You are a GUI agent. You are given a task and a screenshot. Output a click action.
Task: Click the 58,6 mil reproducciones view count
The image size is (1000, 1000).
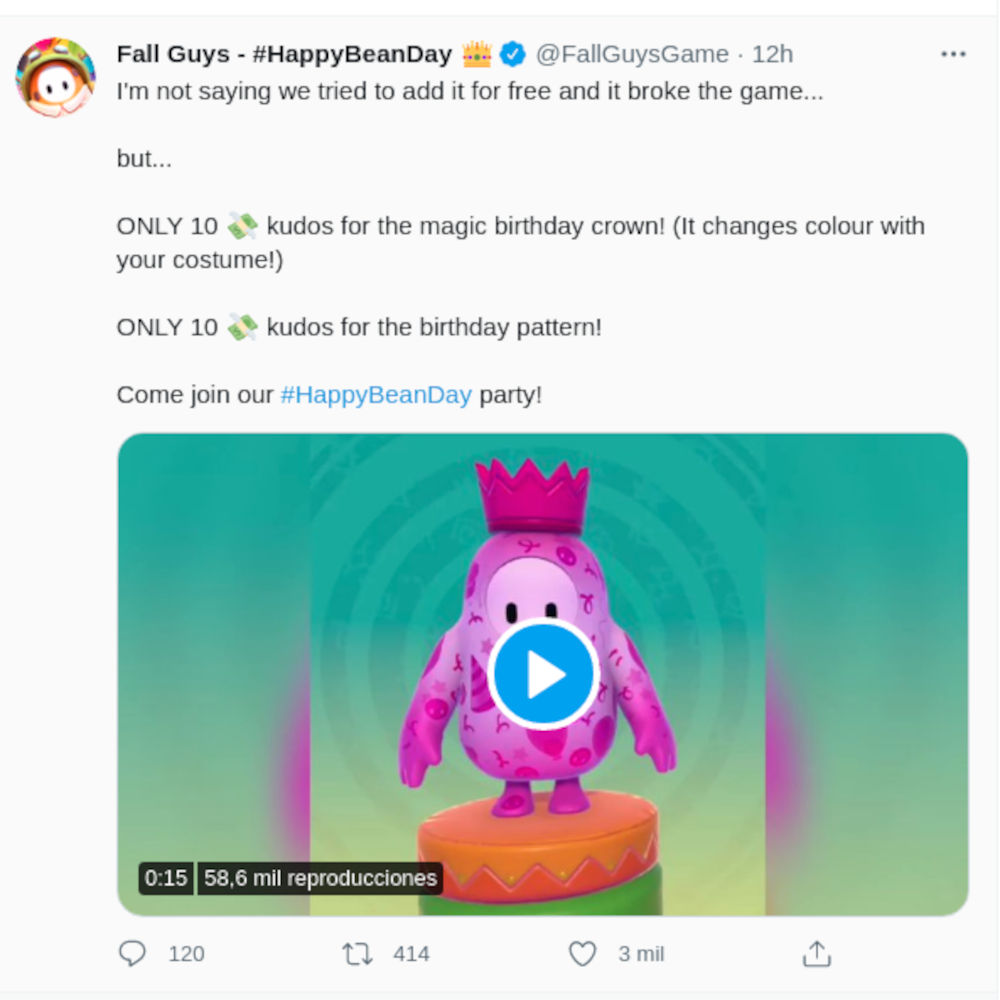(320, 878)
